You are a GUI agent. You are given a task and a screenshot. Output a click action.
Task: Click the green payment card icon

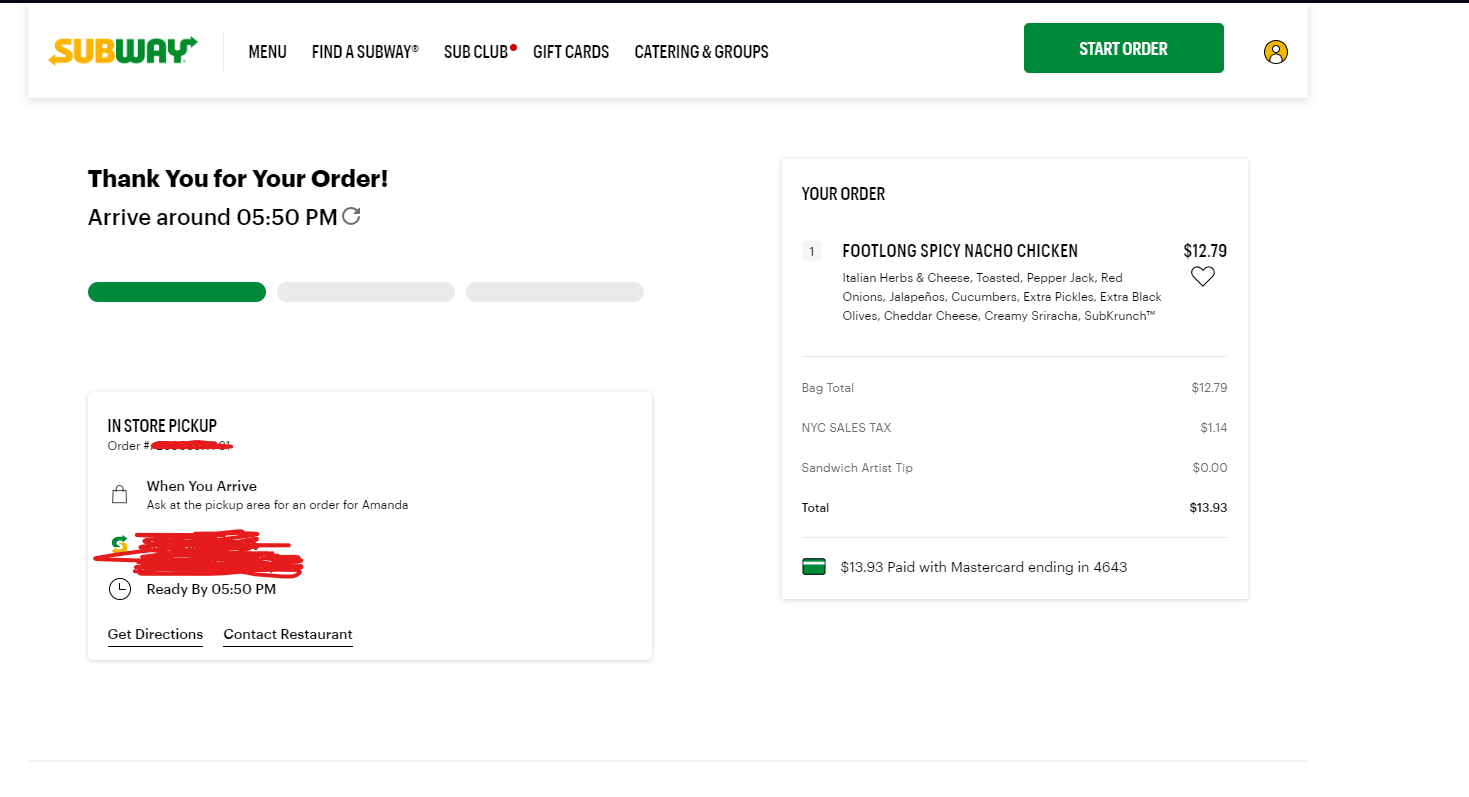[814, 567]
